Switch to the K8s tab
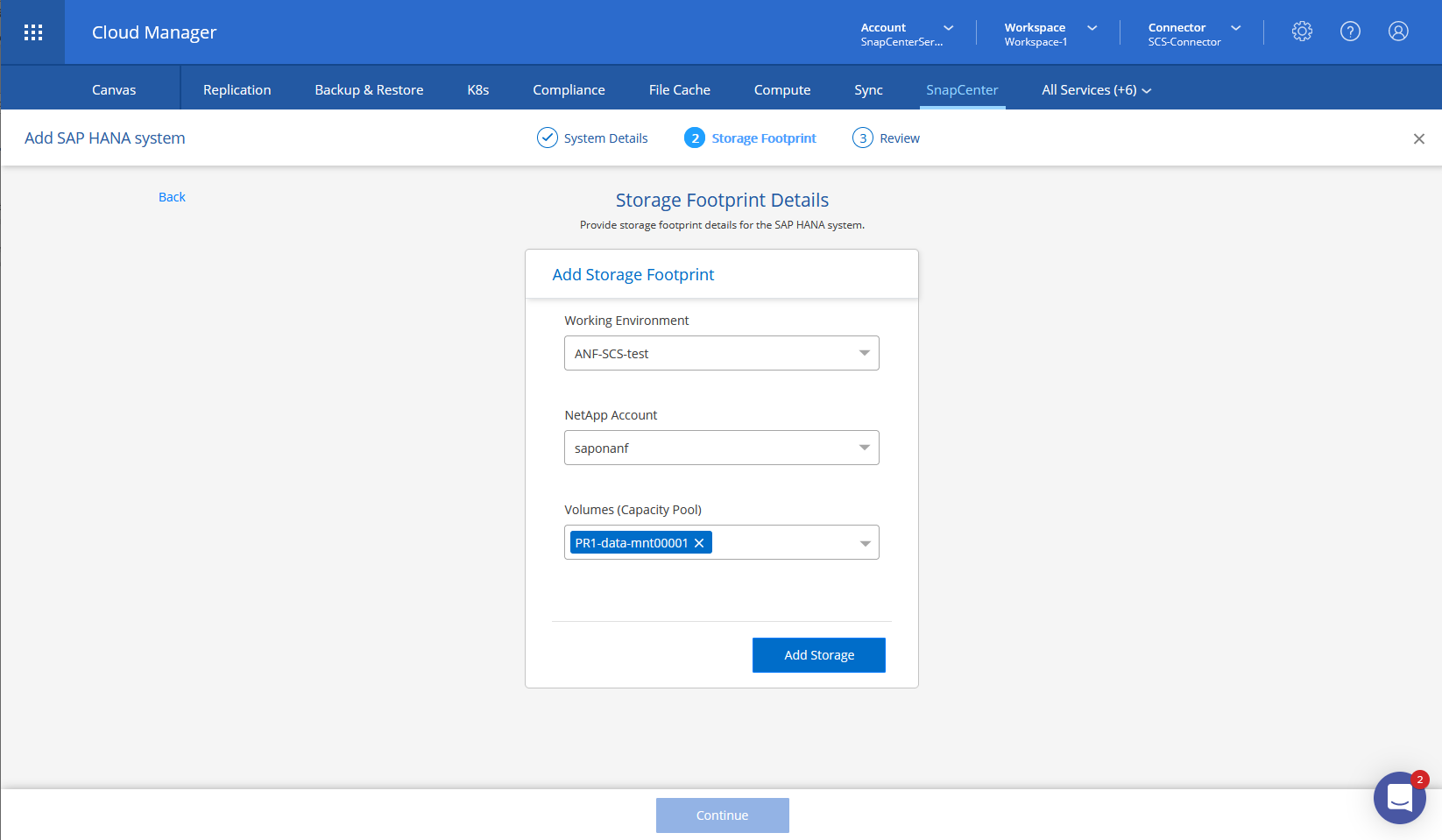 click(x=478, y=90)
